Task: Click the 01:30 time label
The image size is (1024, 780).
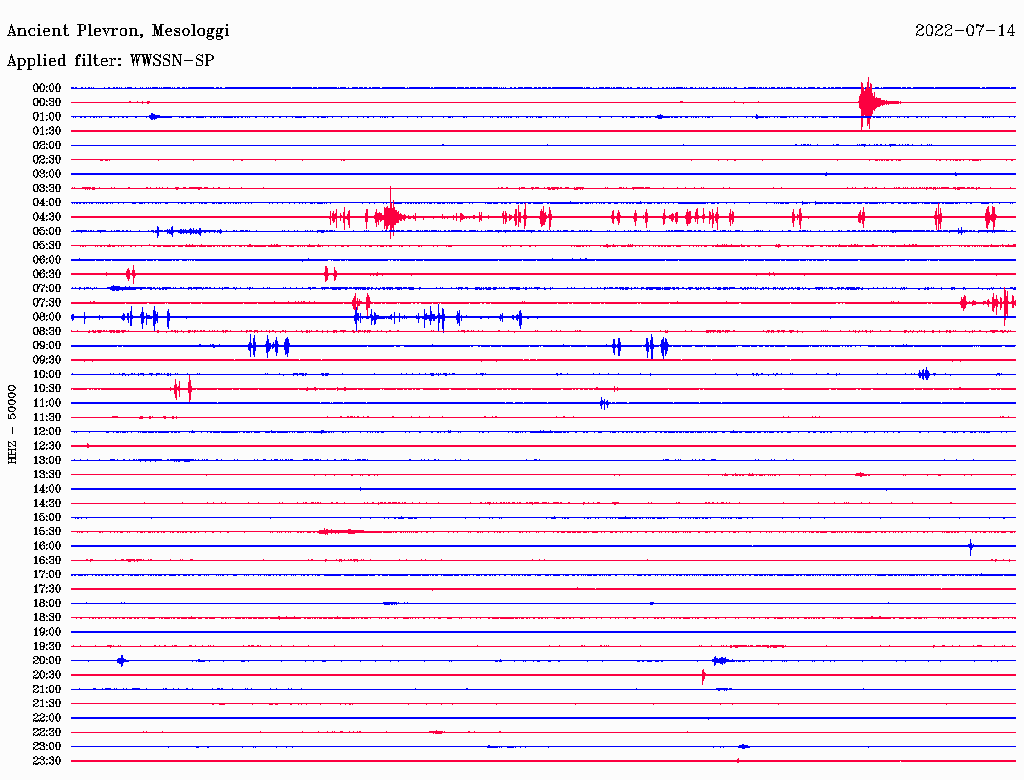Action: click(x=47, y=131)
